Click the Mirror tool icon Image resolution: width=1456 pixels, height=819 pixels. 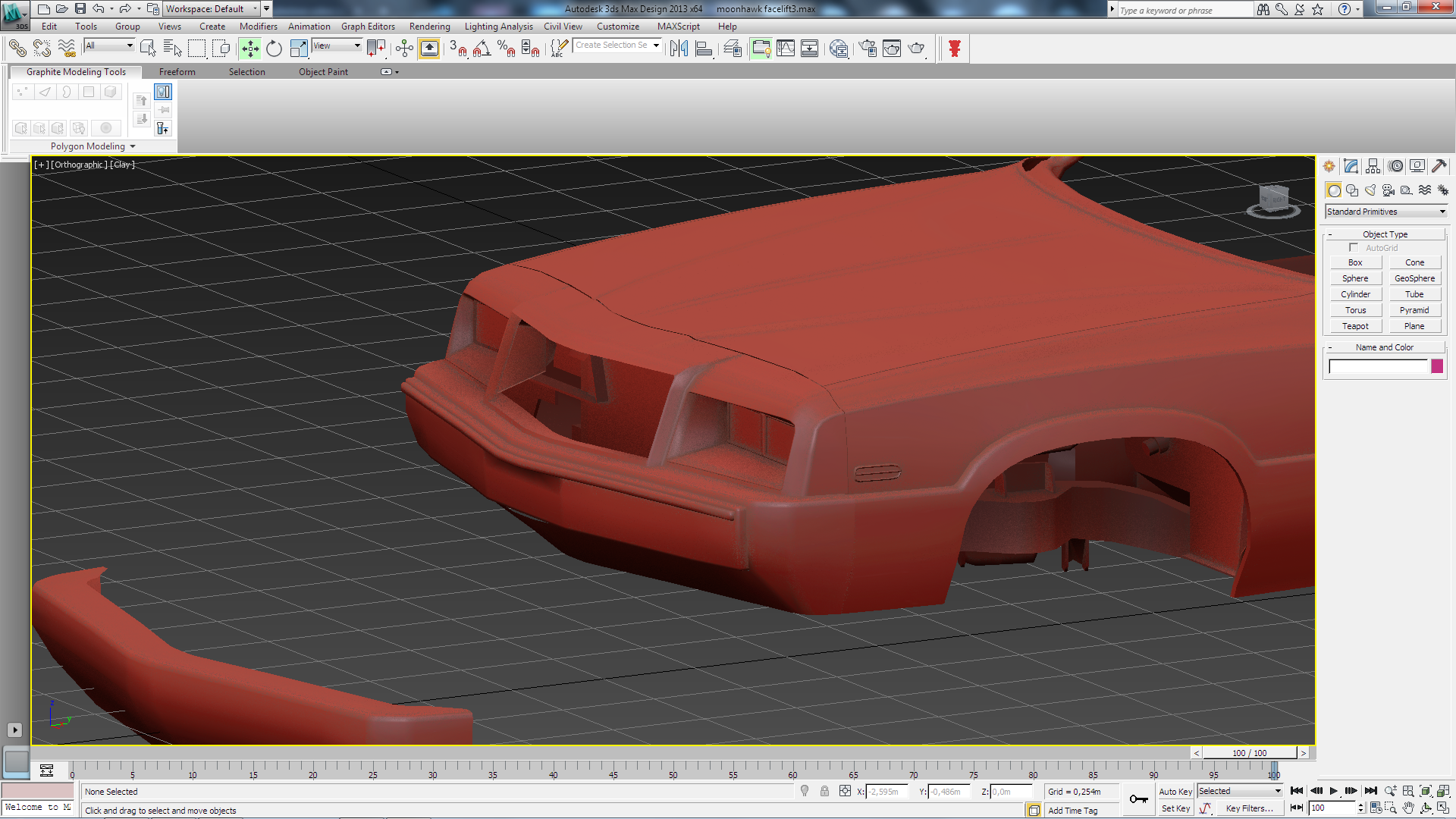pos(679,49)
